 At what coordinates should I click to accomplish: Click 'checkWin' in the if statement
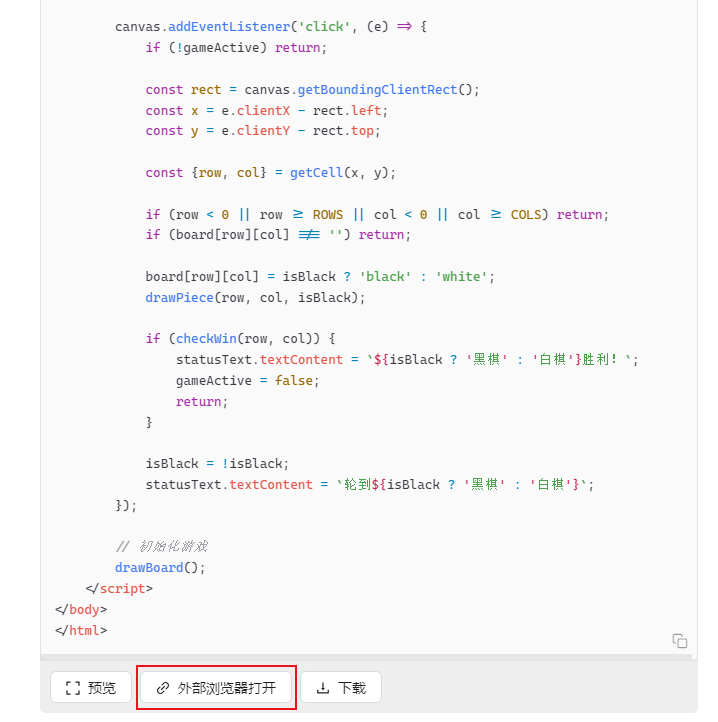coord(206,338)
